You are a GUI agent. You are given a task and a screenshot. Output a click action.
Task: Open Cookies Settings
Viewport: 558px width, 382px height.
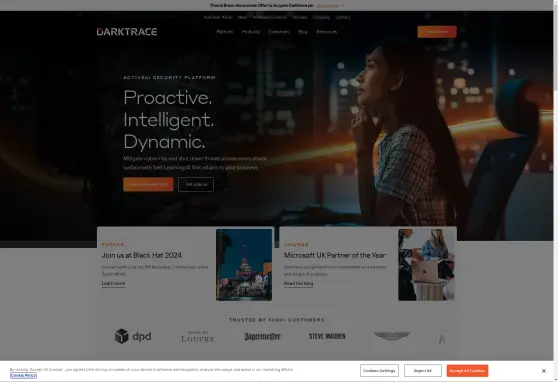[x=379, y=371]
